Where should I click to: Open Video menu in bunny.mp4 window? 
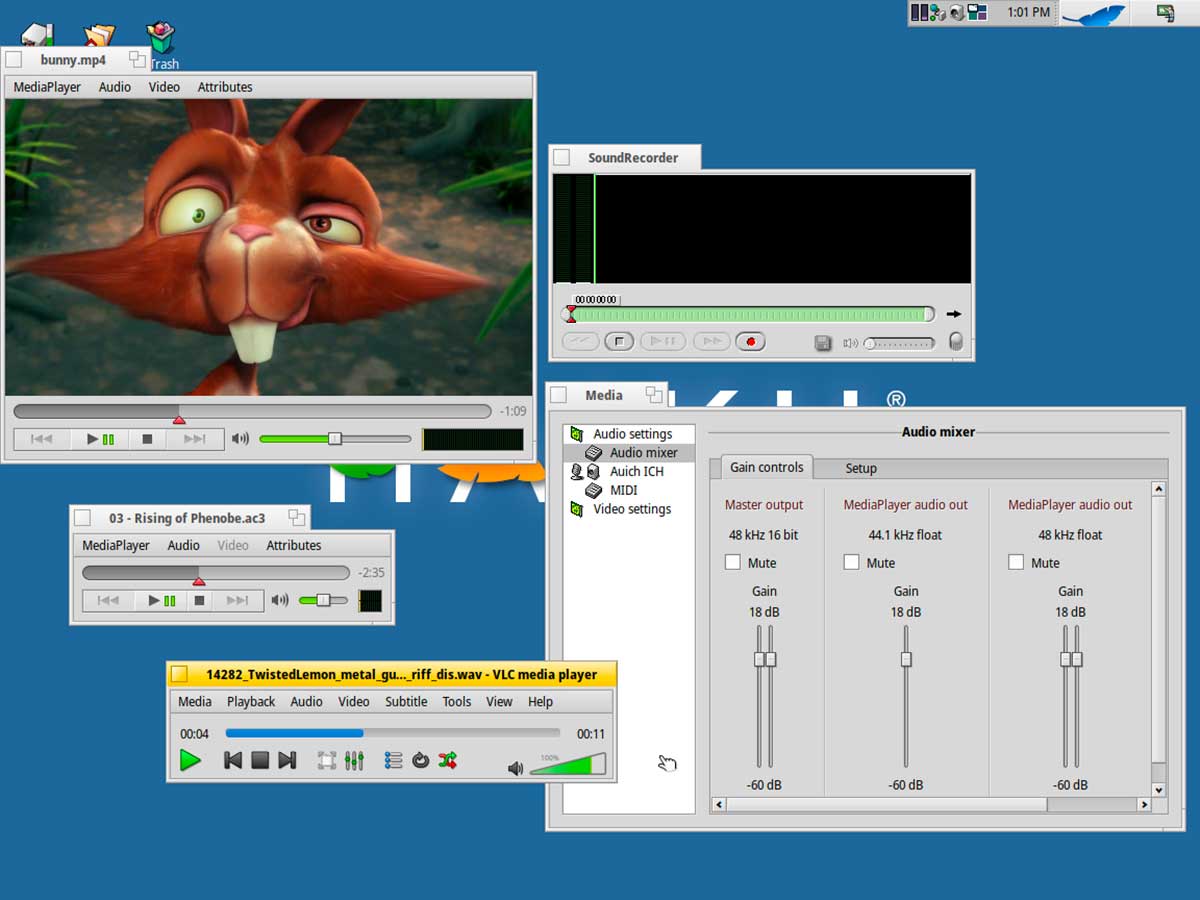click(164, 87)
